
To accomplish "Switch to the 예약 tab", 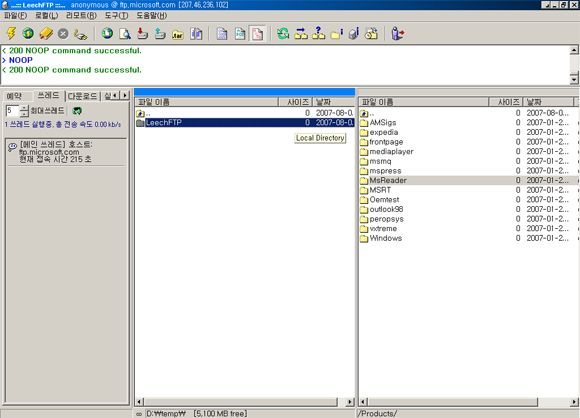I will click(x=14, y=96).
